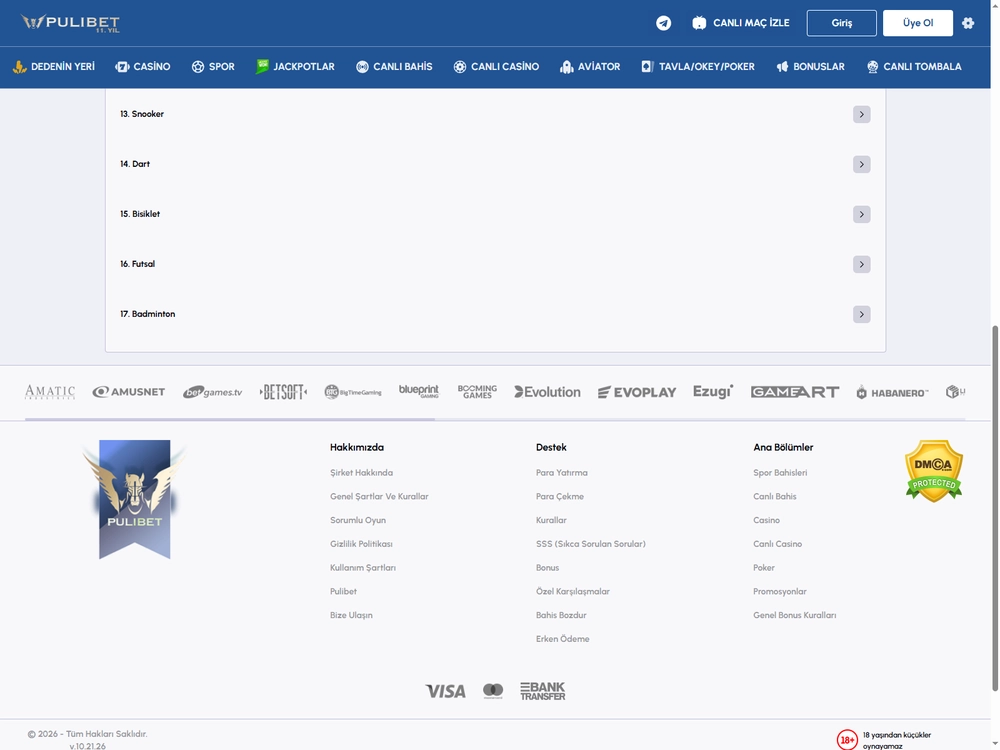This screenshot has height=750, width=1000.
Task: Open the Para Yatırma footer link
Action: point(562,473)
